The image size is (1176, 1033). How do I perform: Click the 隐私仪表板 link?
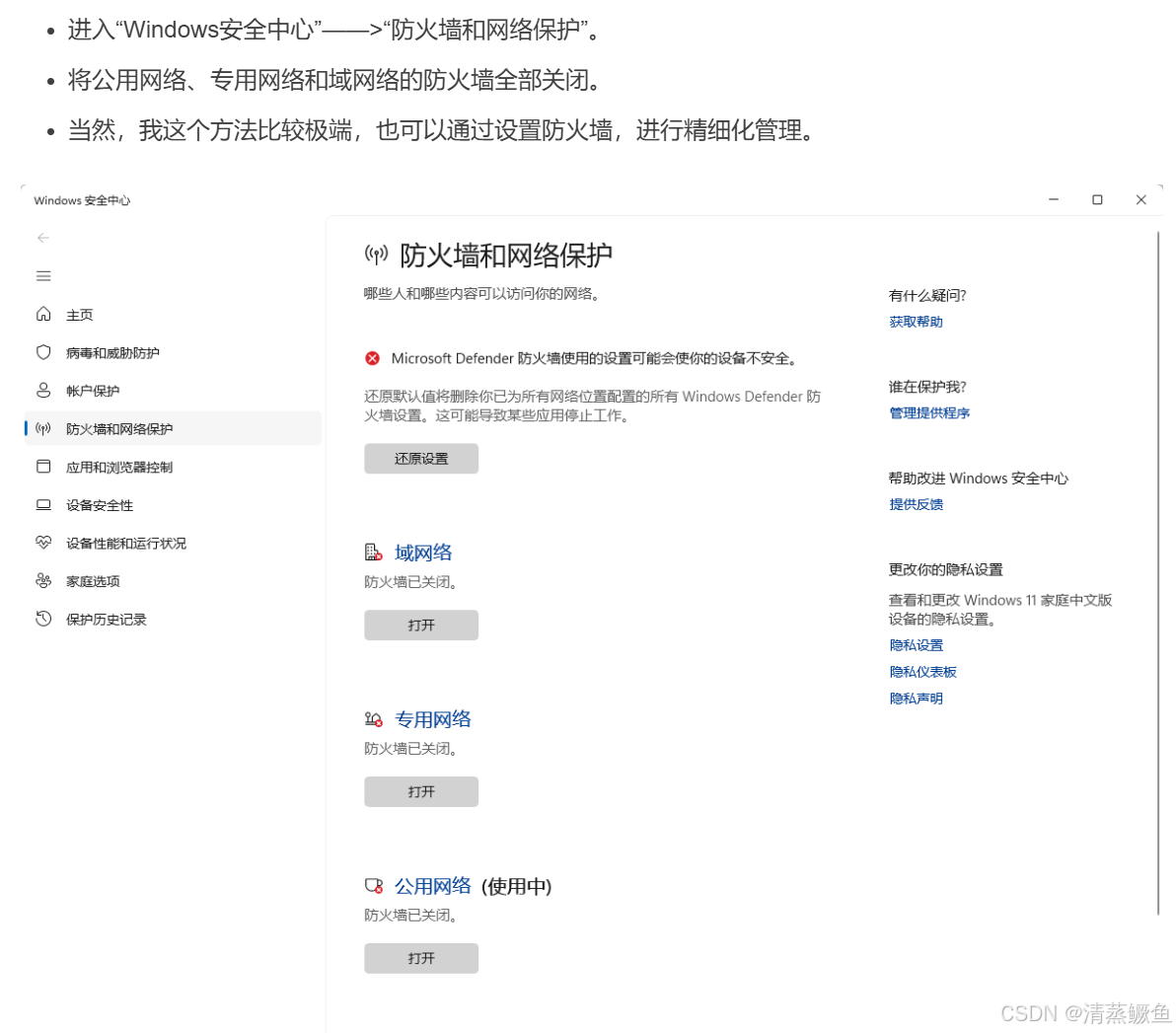[922, 672]
